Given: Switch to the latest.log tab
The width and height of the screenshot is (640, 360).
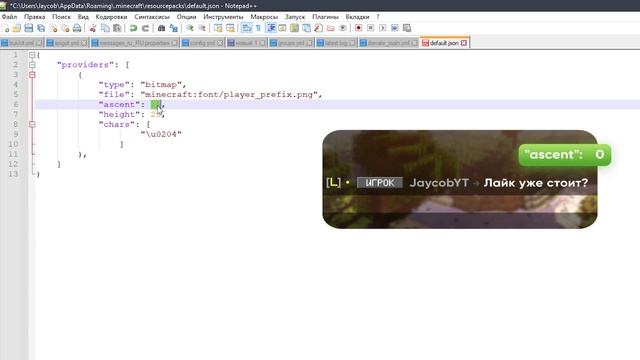Looking at the screenshot, I should click(336, 43).
